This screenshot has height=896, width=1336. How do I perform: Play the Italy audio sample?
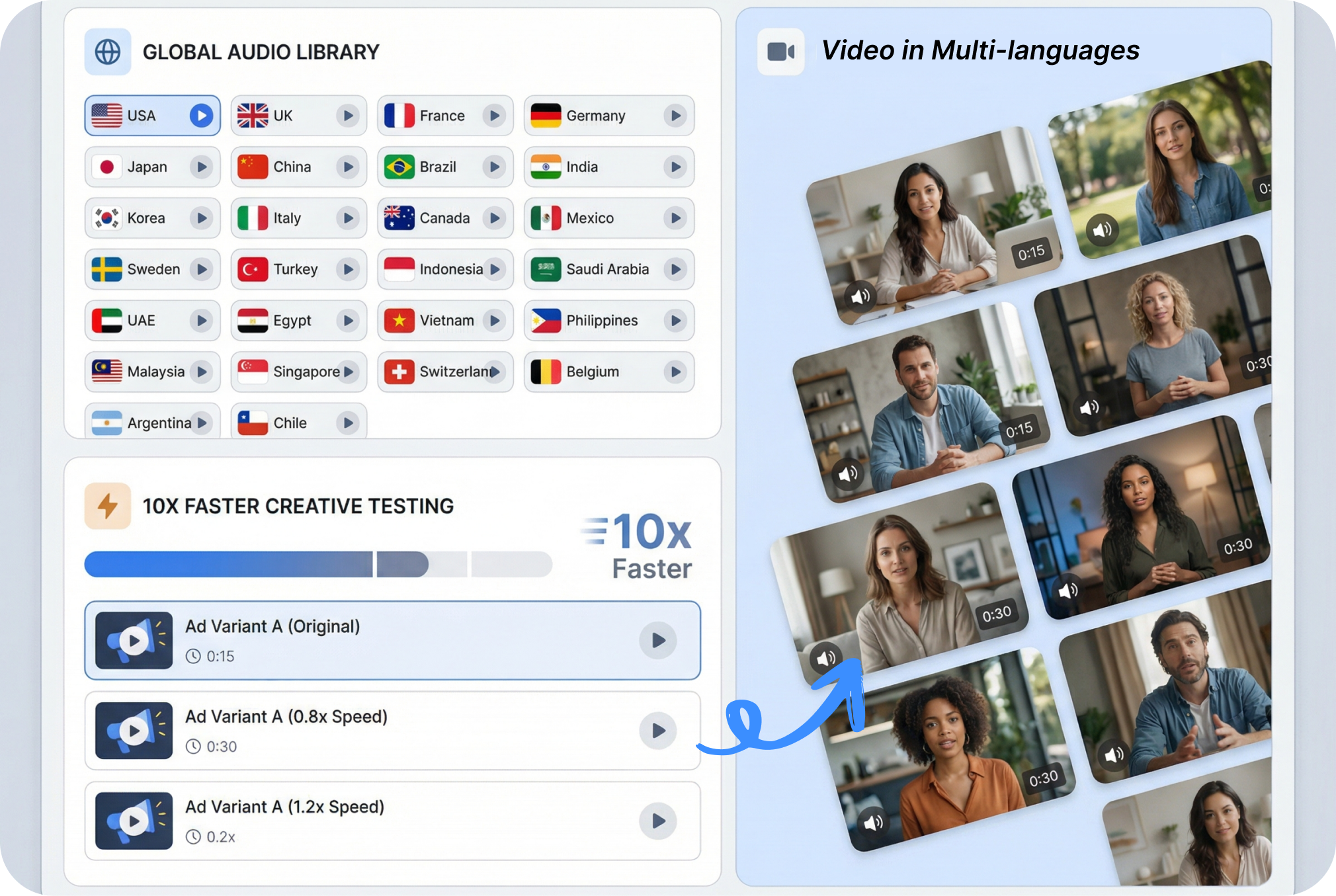point(347,218)
